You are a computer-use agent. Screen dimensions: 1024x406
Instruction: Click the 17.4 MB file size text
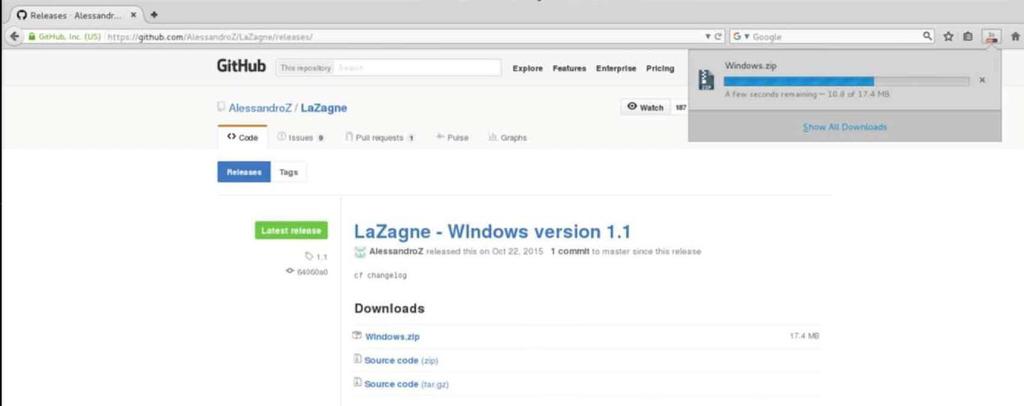804,336
